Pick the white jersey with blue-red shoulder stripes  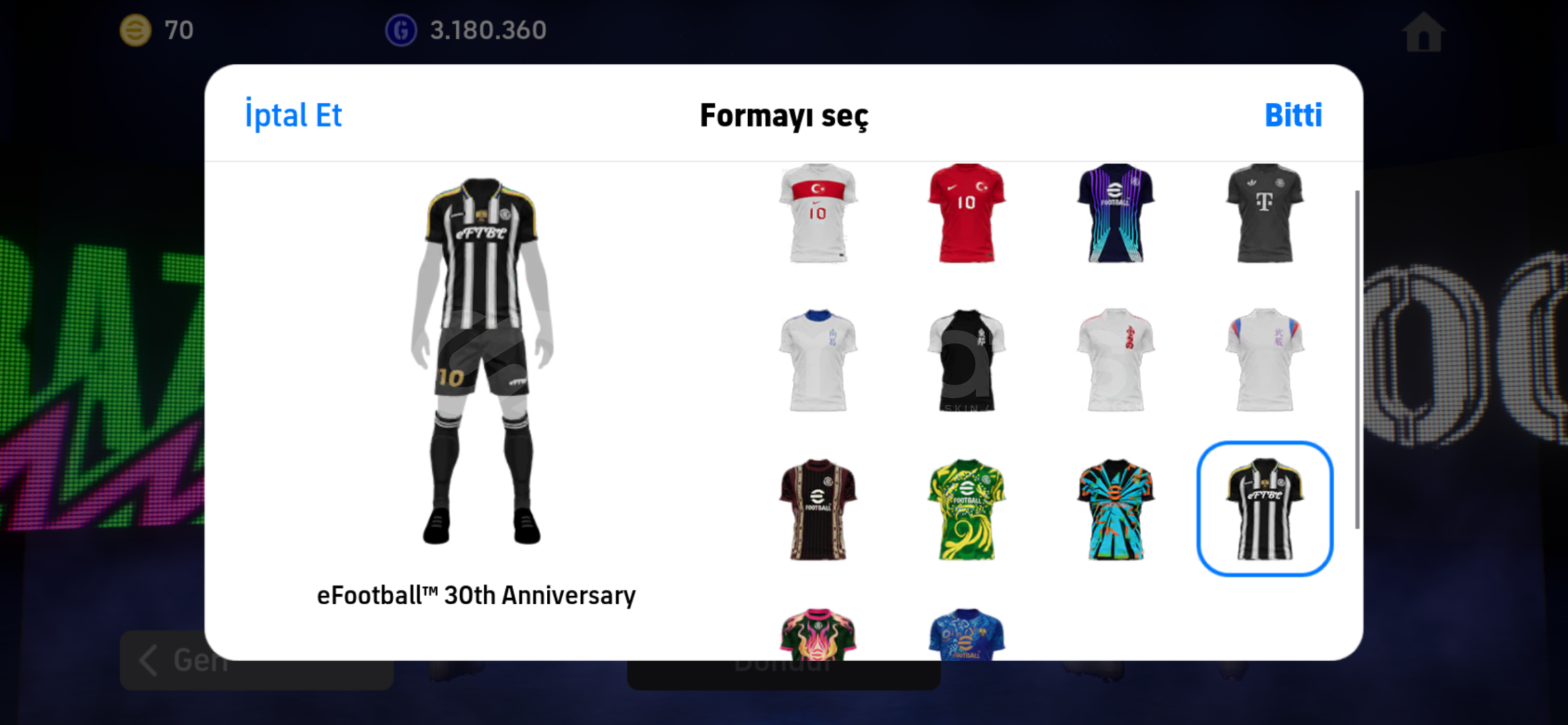(1264, 360)
